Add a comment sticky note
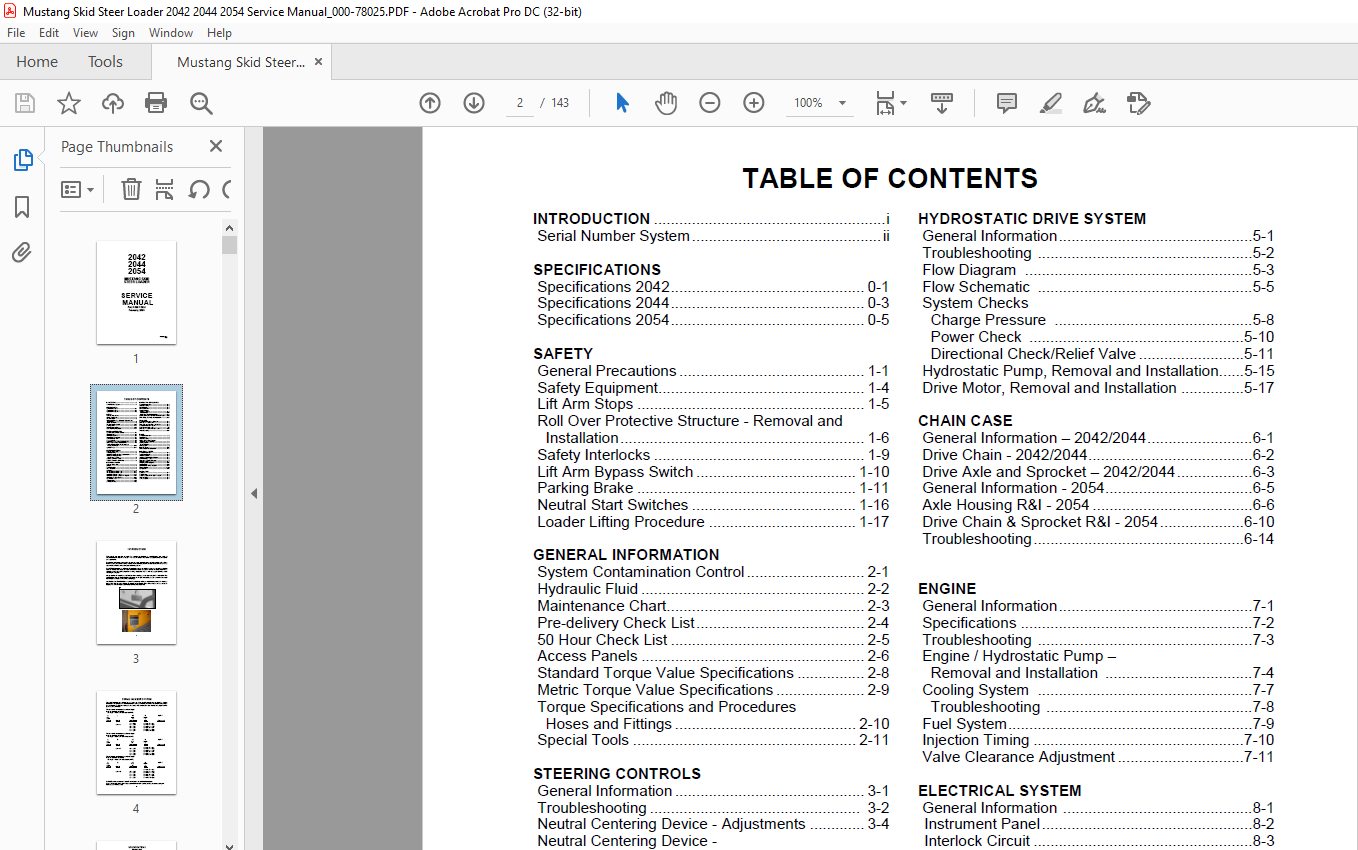Viewport: 1358px width, 850px height. tap(1007, 103)
